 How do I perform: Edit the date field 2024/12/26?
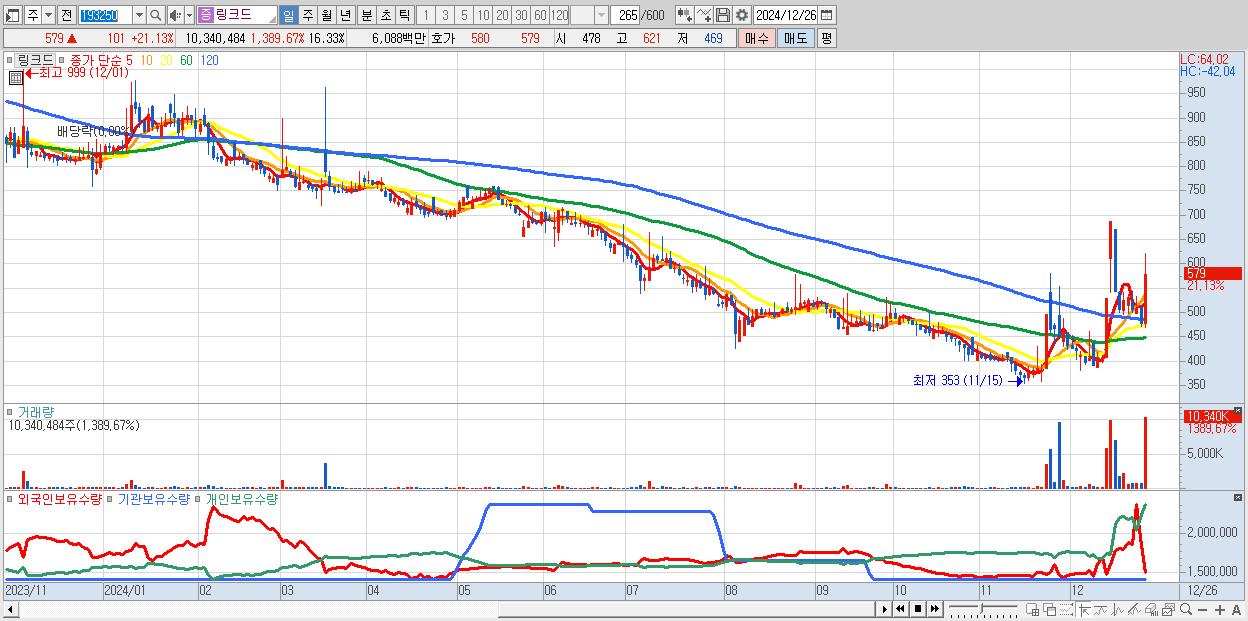coord(786,16)
